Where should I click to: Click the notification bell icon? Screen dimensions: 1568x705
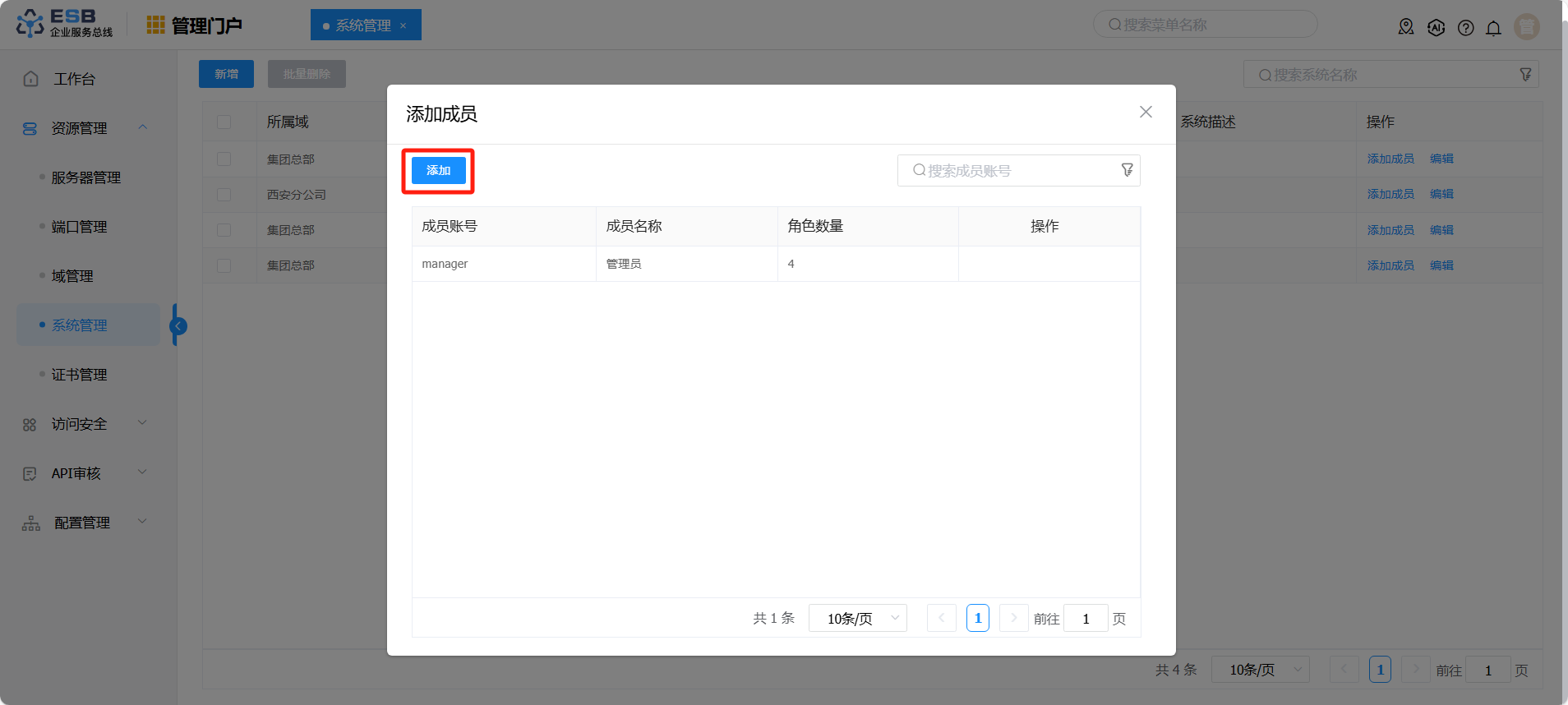pos(1493,28)
